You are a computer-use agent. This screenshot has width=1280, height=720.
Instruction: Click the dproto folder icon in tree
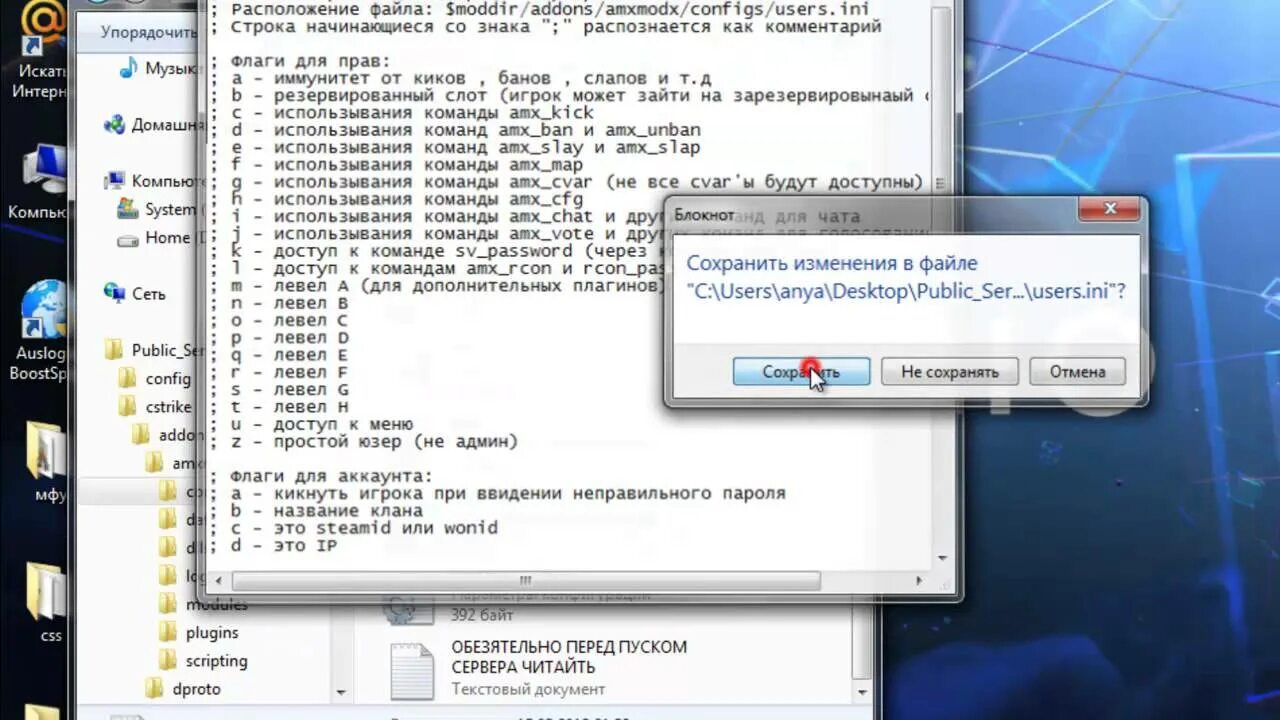click(154, 689)
